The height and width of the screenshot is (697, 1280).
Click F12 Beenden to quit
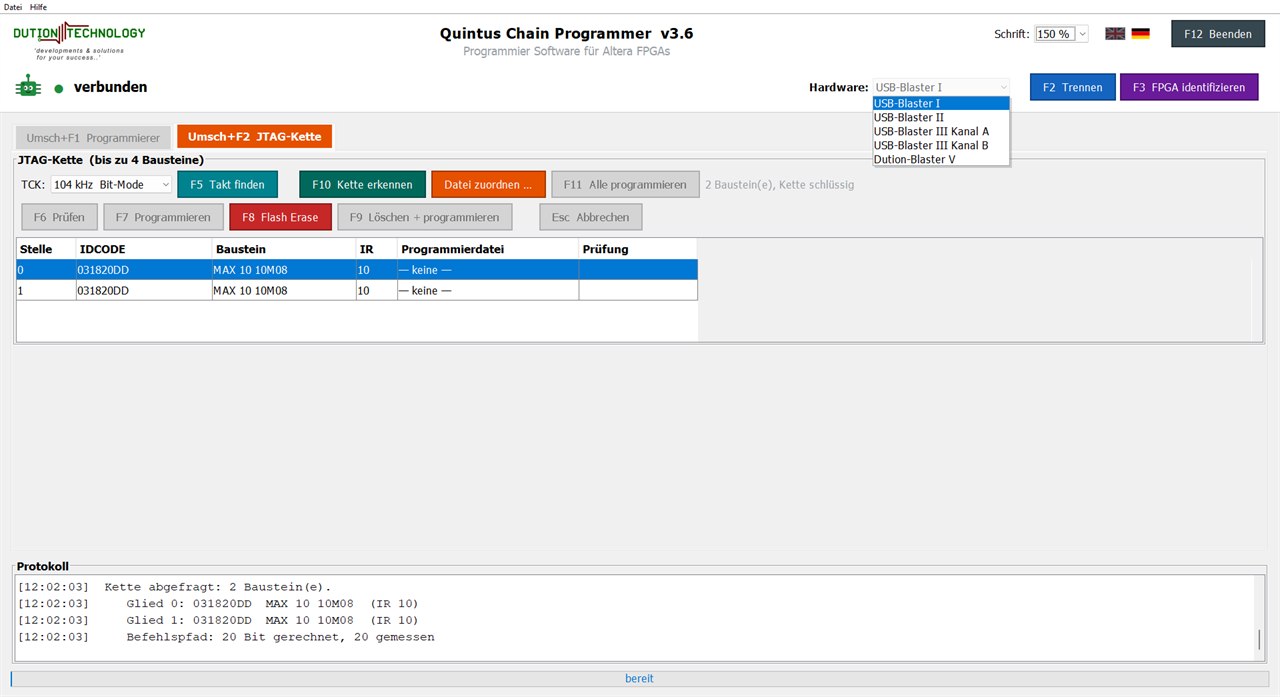coord(1217,34)
